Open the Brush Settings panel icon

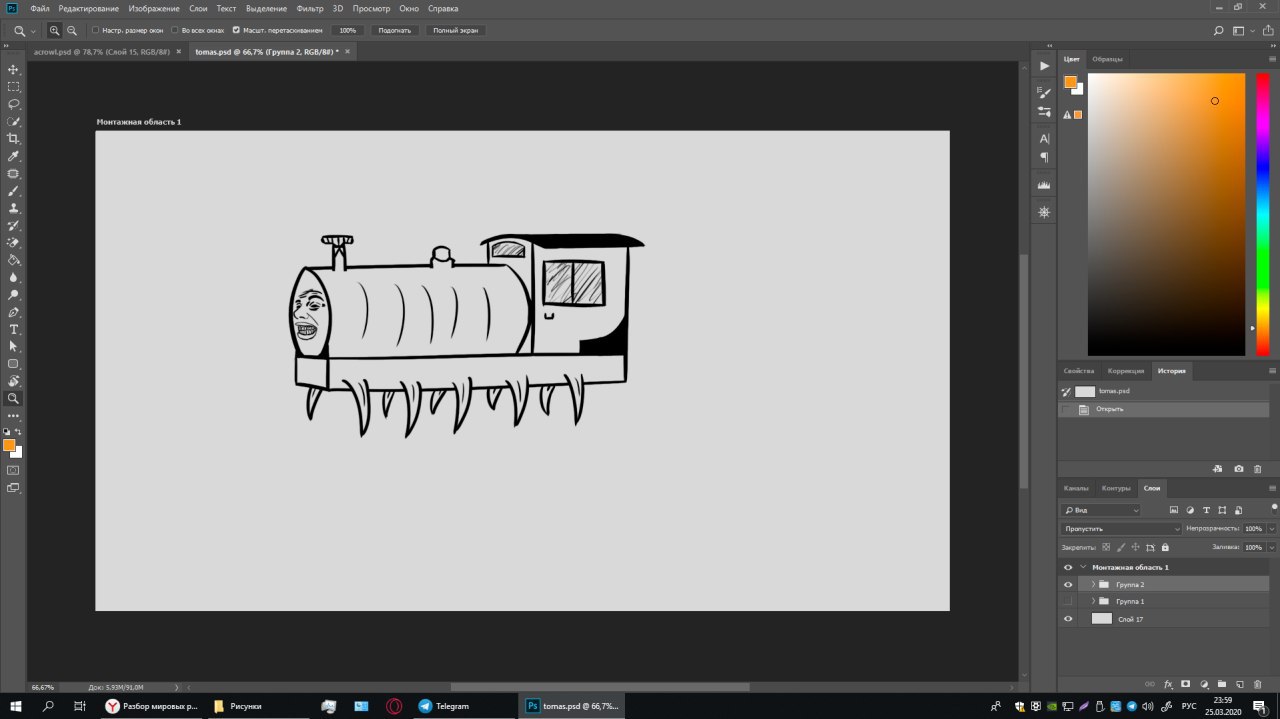(x=1045, y=92)
